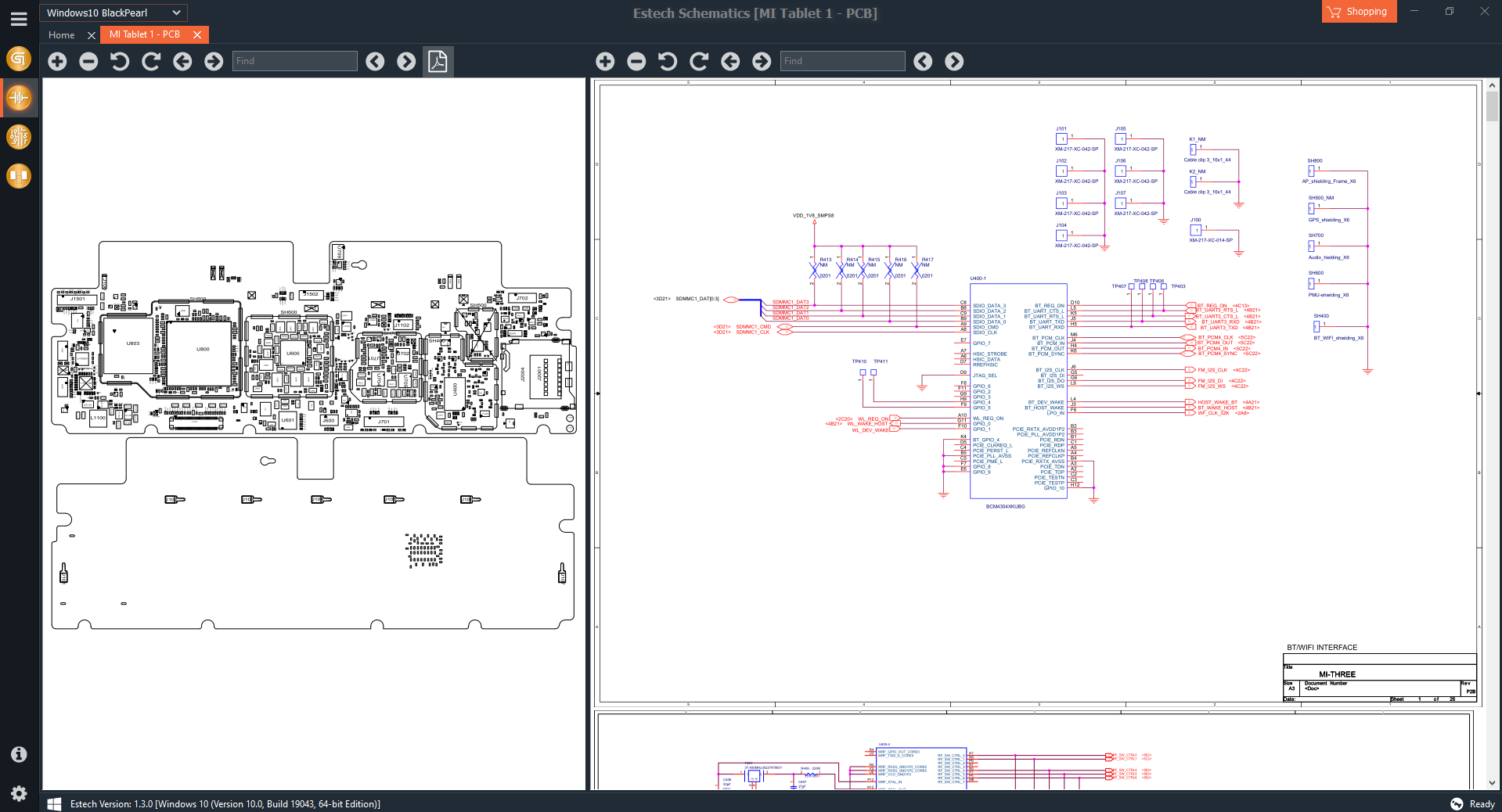Click the BCM4354XKUBG chip in schematic
1502x812 pixels.
tap(1018, 390)
